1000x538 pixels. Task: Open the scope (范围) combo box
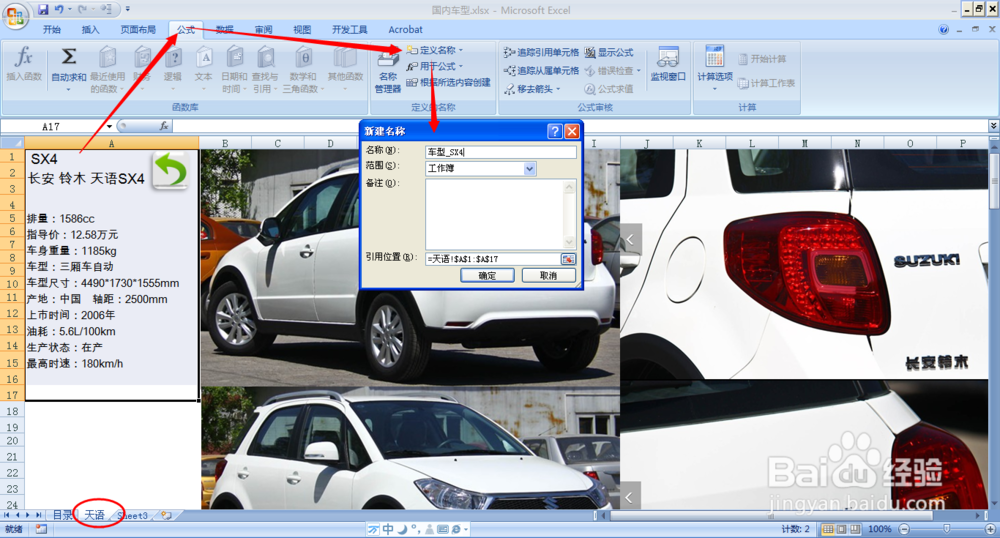tap(481, 168)
